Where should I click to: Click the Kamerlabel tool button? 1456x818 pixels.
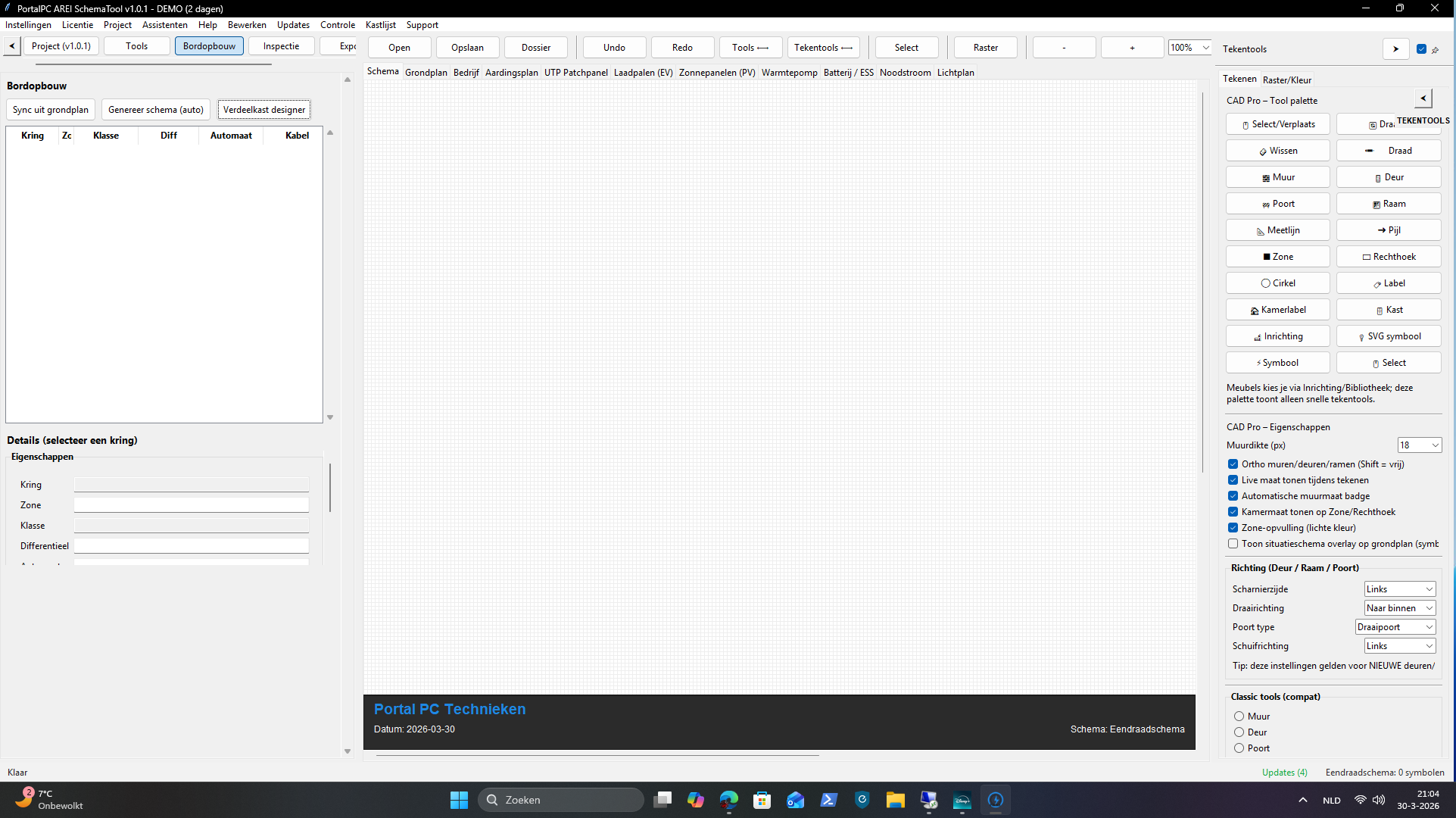tap(1277, 310)
